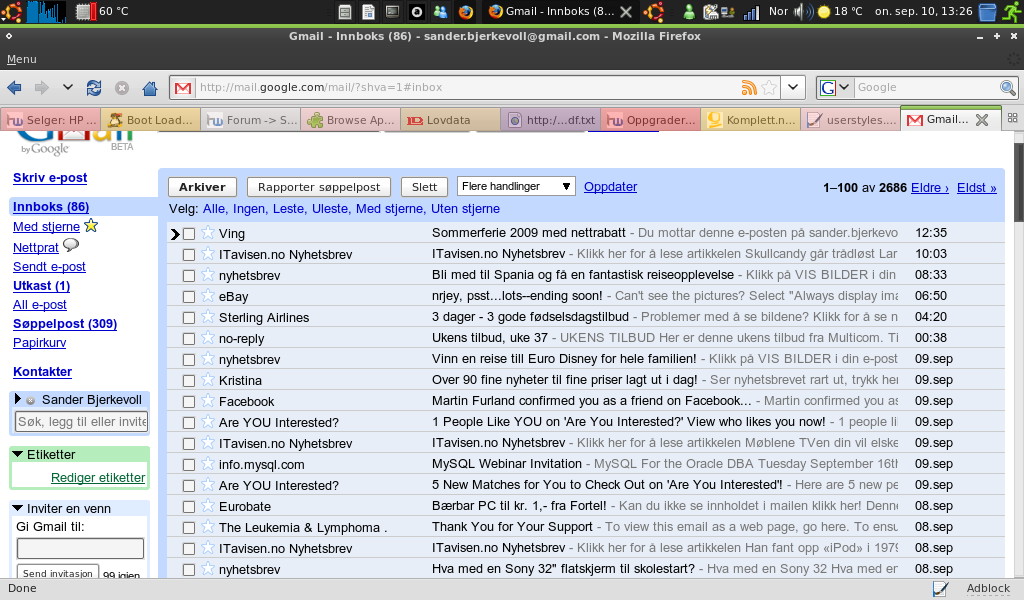Click the Uleste selection link
This screenshot has height=600, width=1024.
pyautogui.click(x=330, y=209)
